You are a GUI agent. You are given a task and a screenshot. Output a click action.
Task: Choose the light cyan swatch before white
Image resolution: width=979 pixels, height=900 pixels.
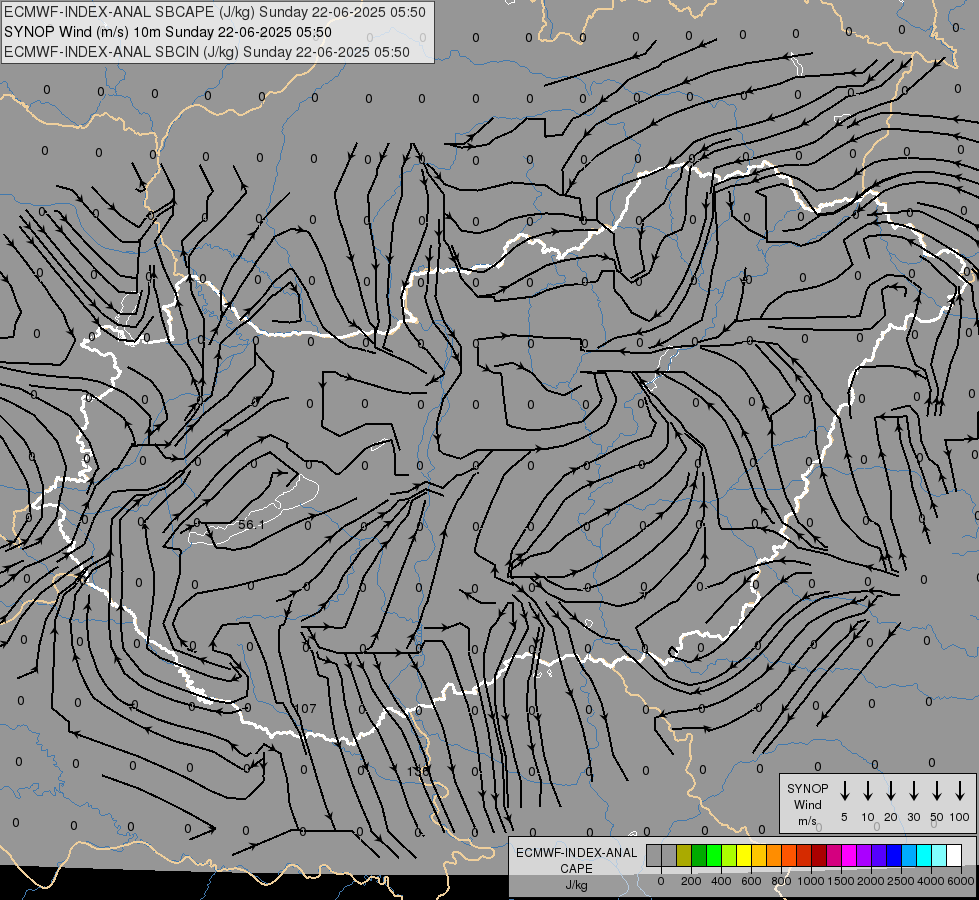click(x=940, y=855)
